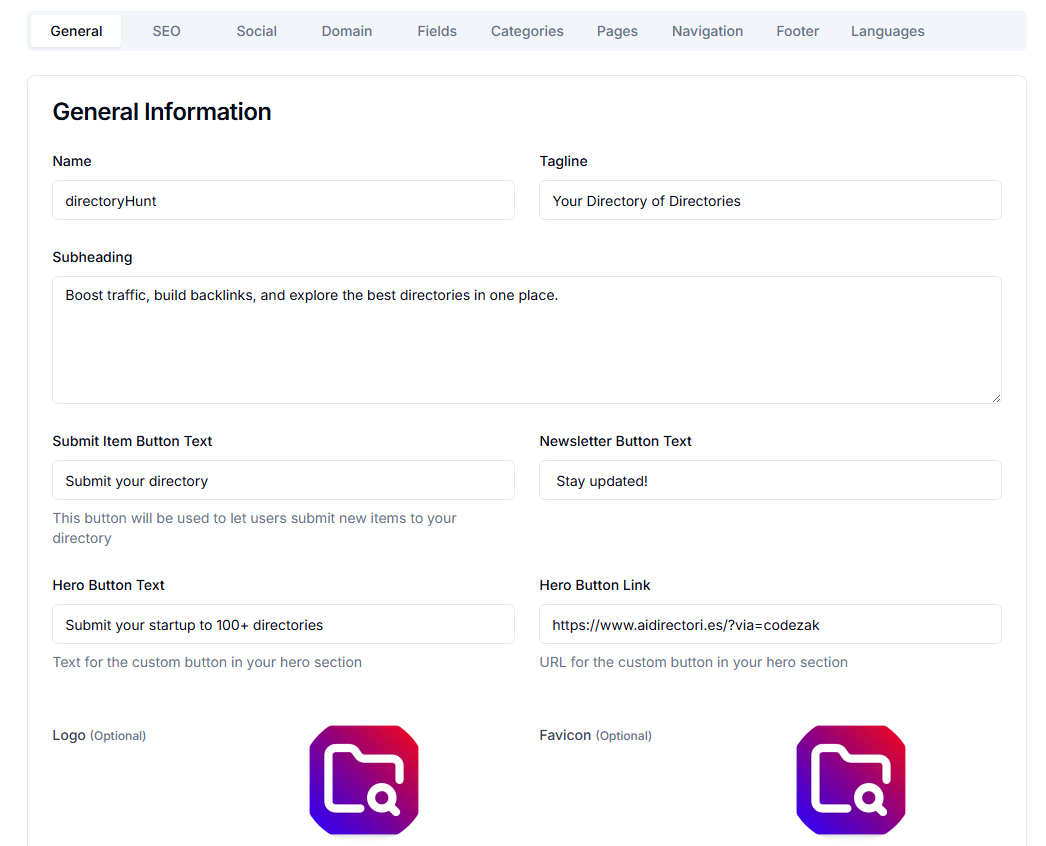Select the General tab

click(75, 31)
